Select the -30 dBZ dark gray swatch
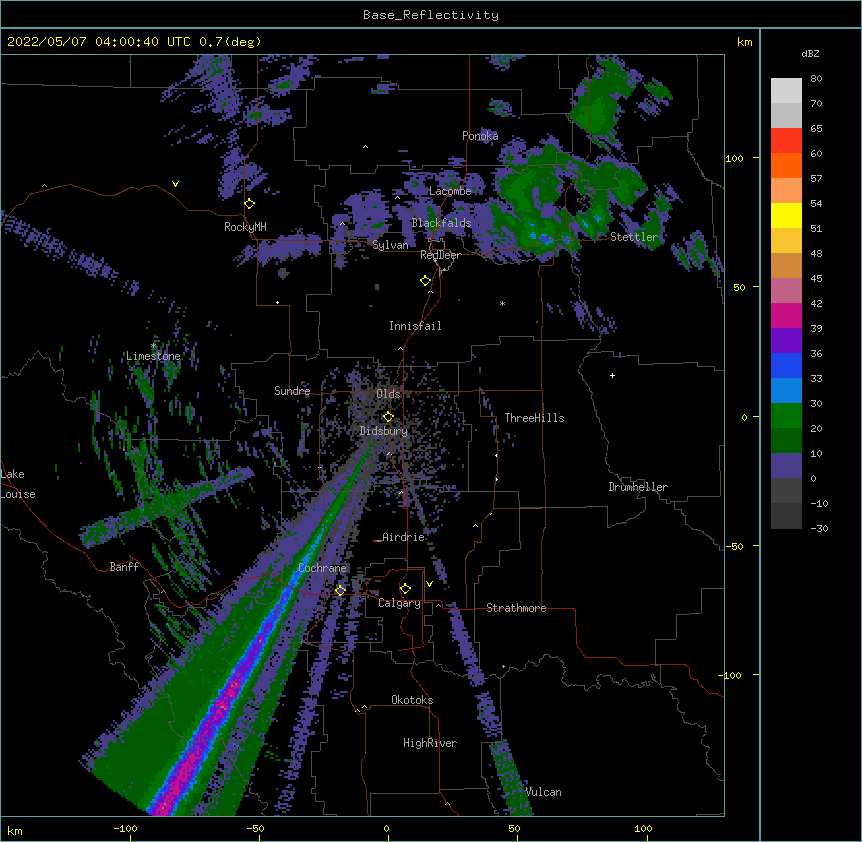This screenshot has height=842, width=862. [786, 516]
